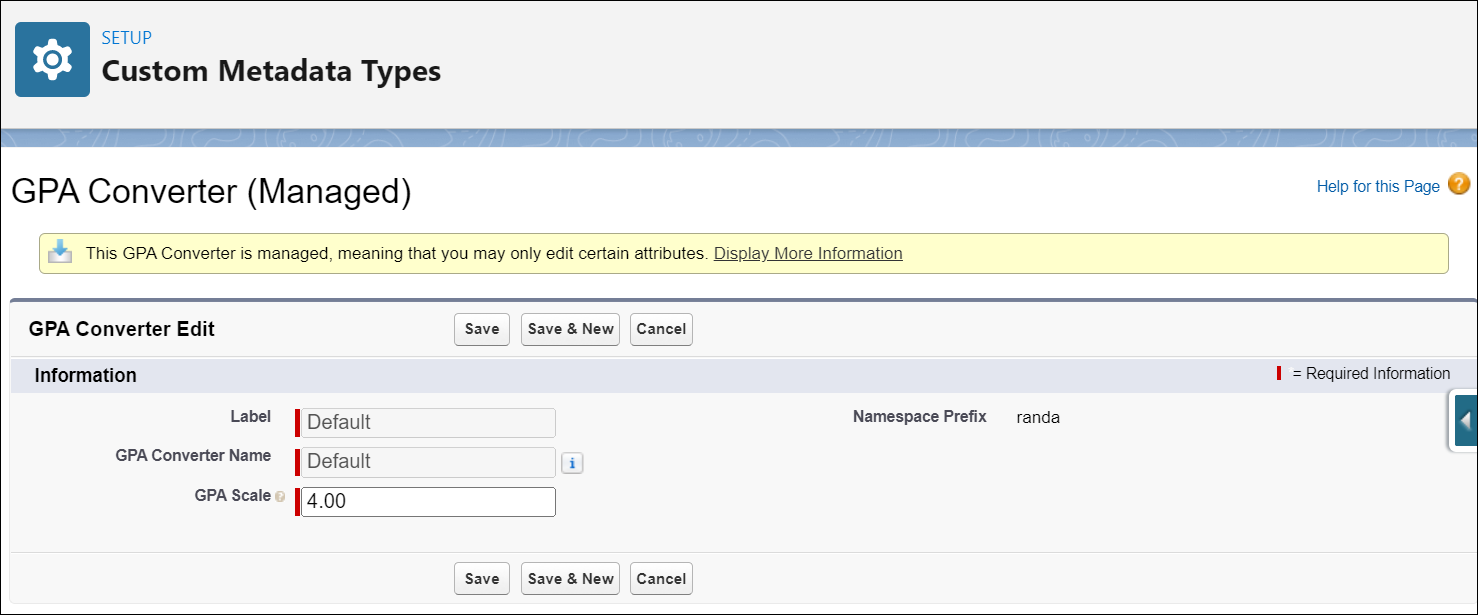Focus the GPA Scale field showing 4.00

click(428, 502)
